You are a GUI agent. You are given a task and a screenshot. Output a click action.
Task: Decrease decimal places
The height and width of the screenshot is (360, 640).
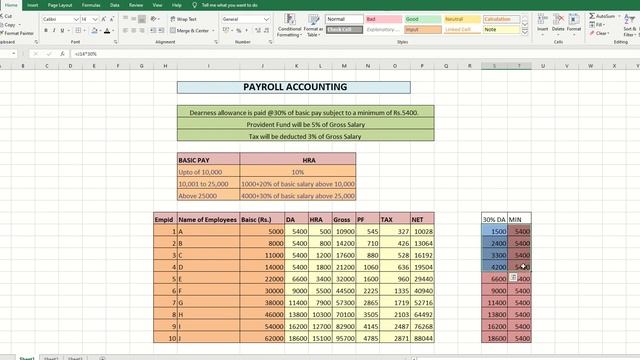coord(267,31)
